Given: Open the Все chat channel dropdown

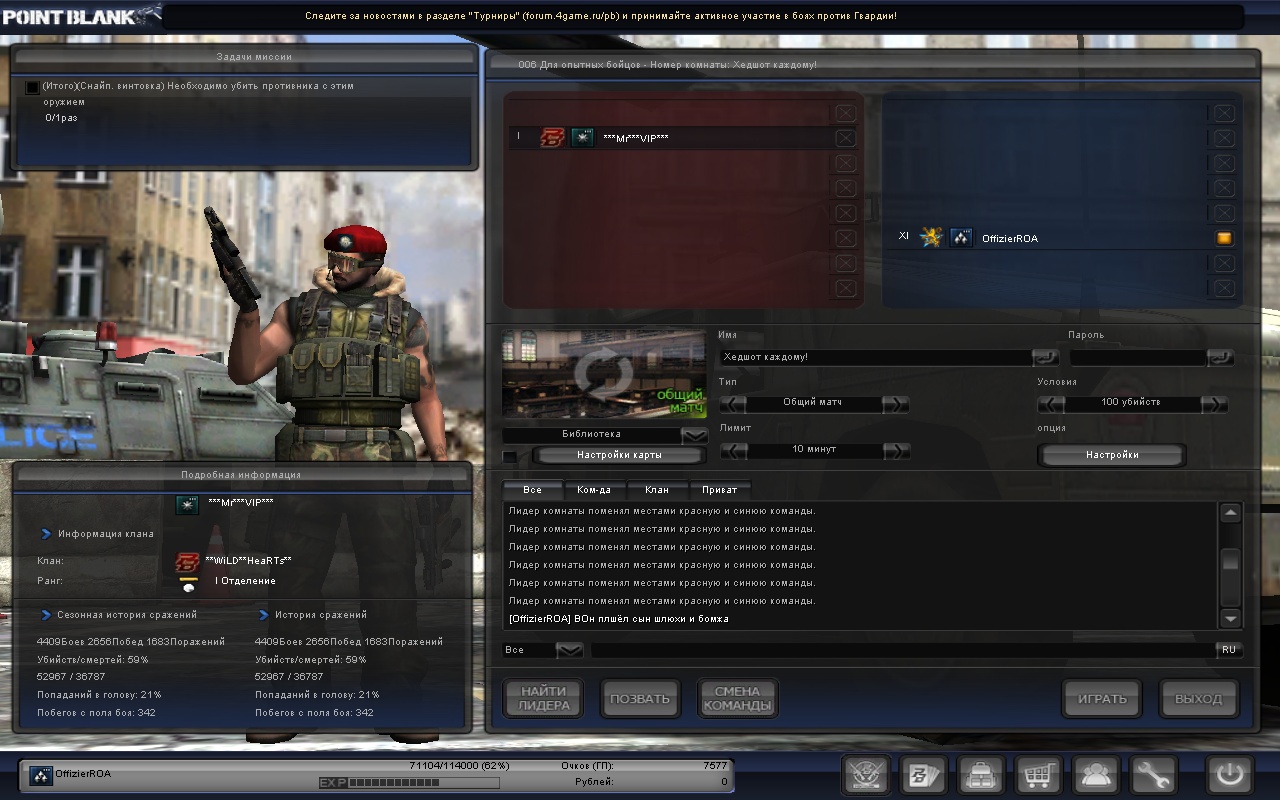Looking at the screenshot, I should [x=569, y=650].
